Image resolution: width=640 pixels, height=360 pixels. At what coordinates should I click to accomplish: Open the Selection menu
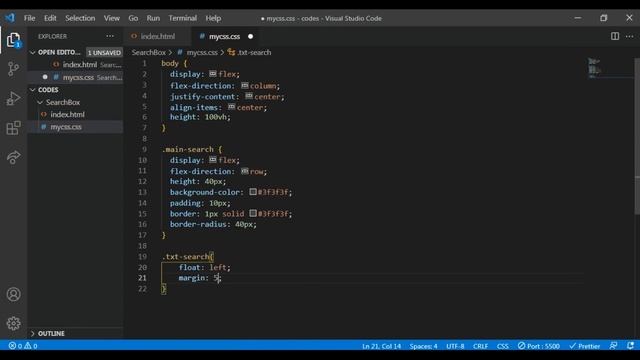pyautogui.click(x=80, y=18)
